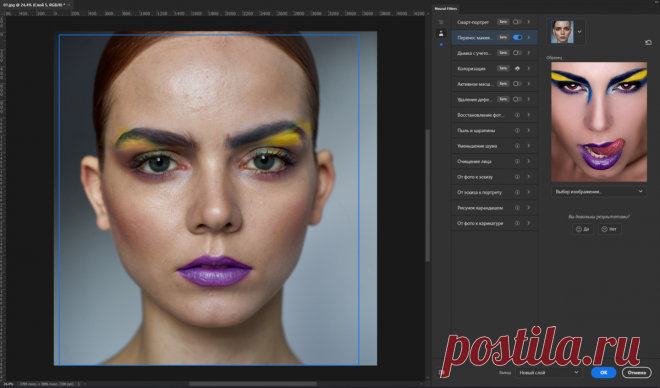660x388 pixels.
Task: Click the reset filter arrow icon
Action: 648,43
